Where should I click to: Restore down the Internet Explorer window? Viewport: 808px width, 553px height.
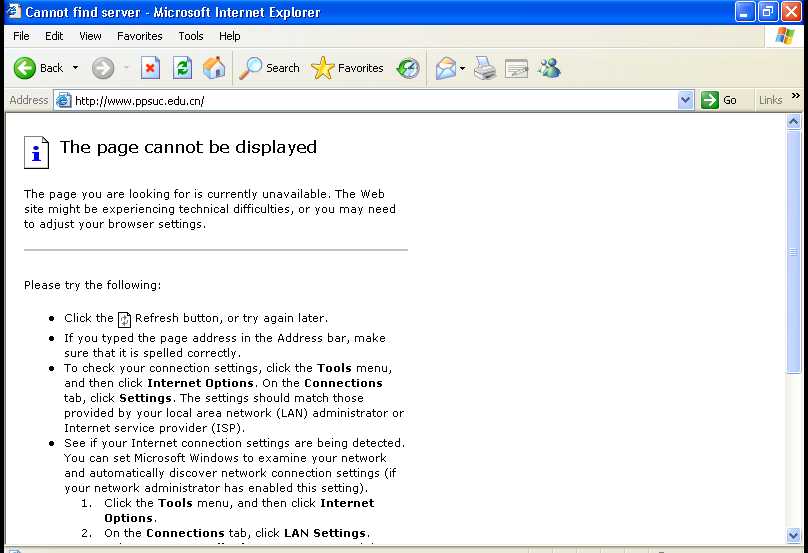[767, 12]
